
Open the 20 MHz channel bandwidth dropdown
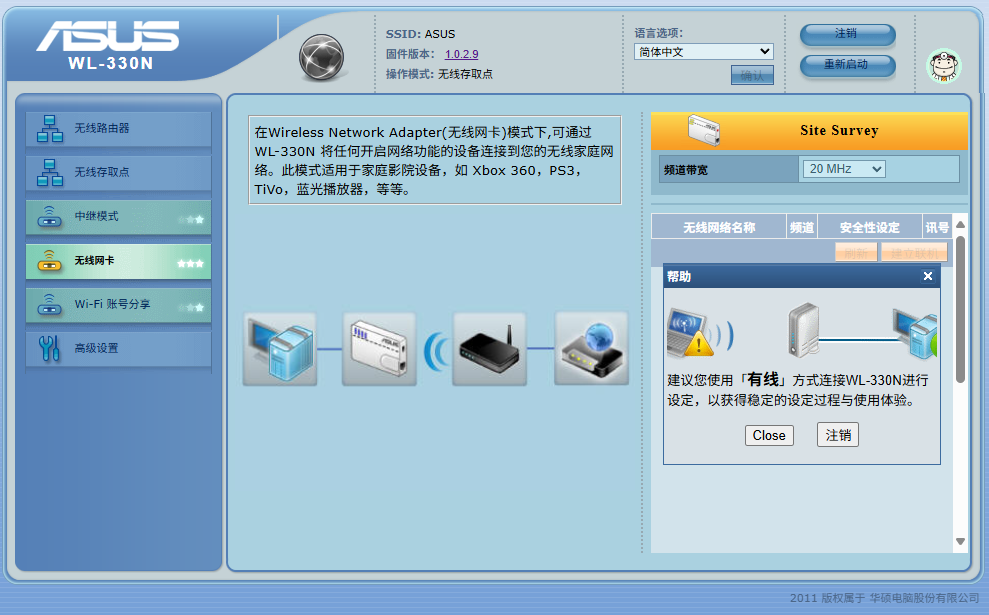coord(843,168)
